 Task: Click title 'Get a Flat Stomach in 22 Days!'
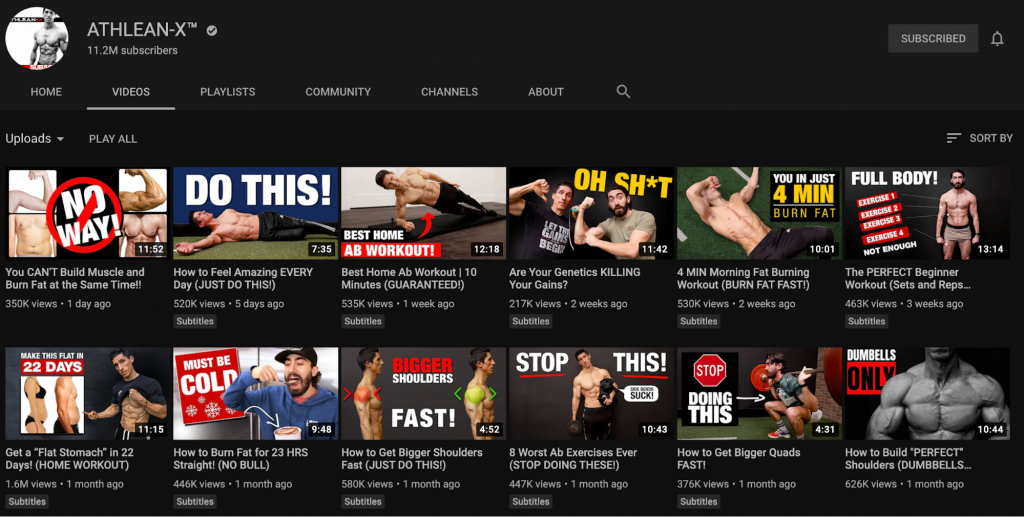(x=69, y=458)
